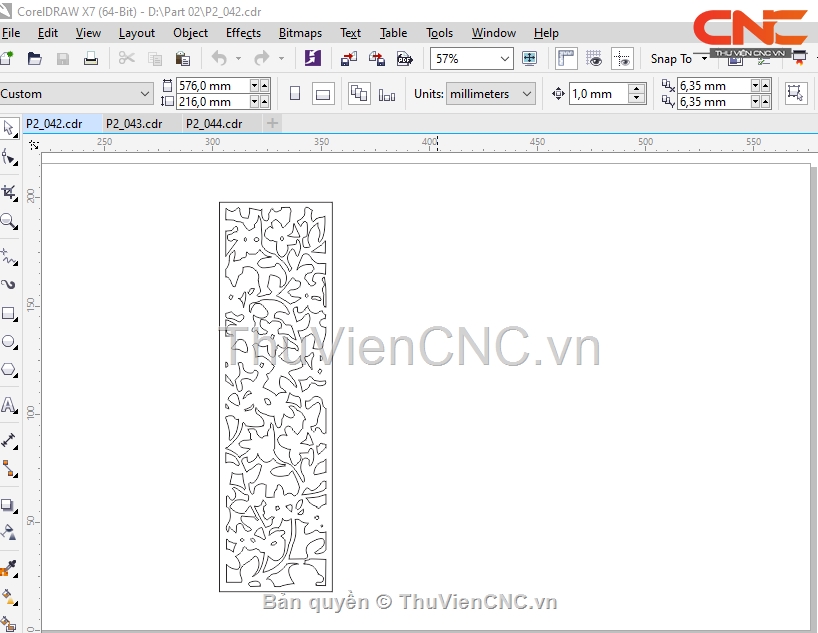818x633 pixels.
Task: Toggle the Show Guidelines button
Action: pyautogui.click(x=622, y=58)
